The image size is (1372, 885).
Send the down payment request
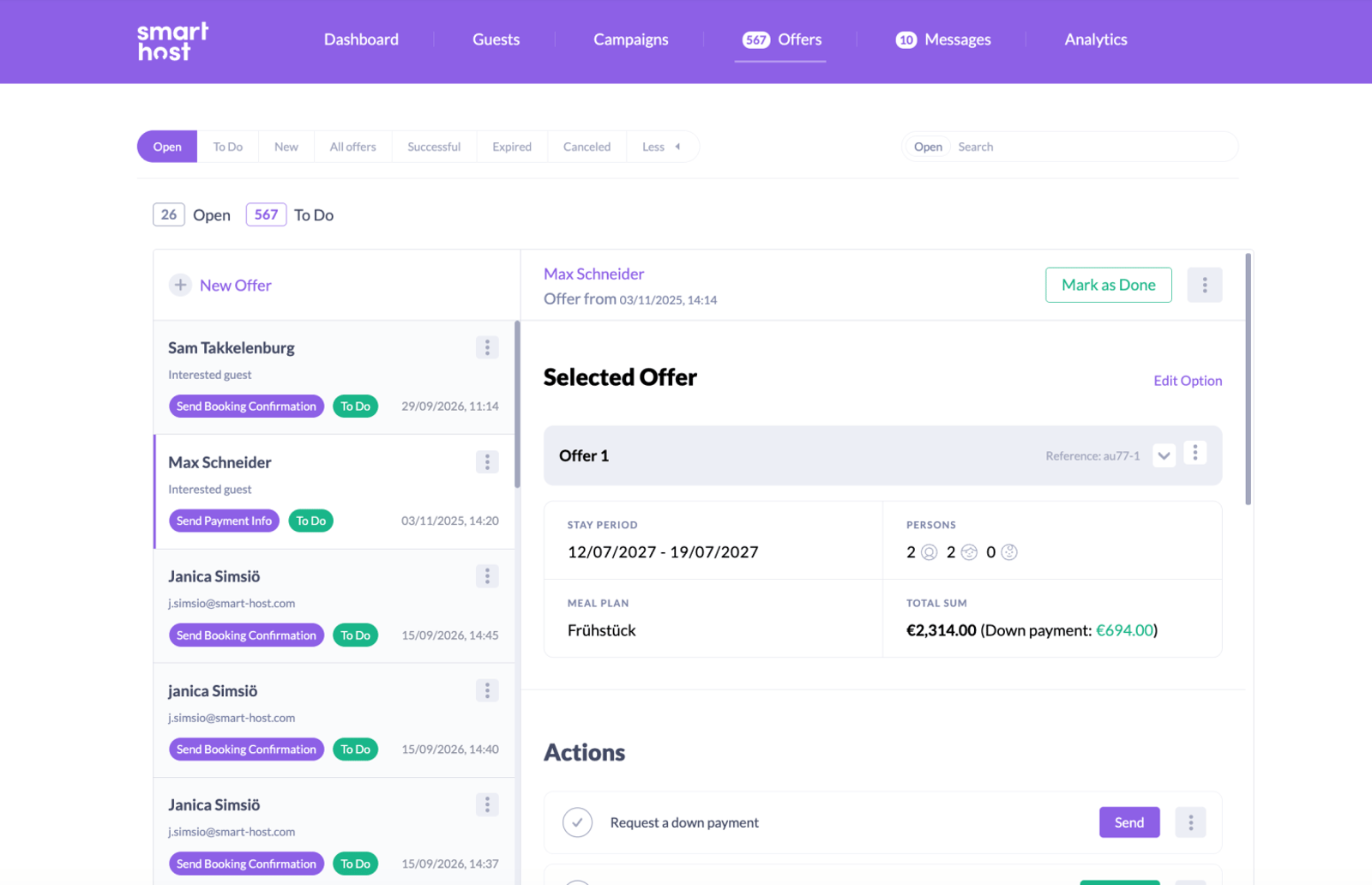1129,822
